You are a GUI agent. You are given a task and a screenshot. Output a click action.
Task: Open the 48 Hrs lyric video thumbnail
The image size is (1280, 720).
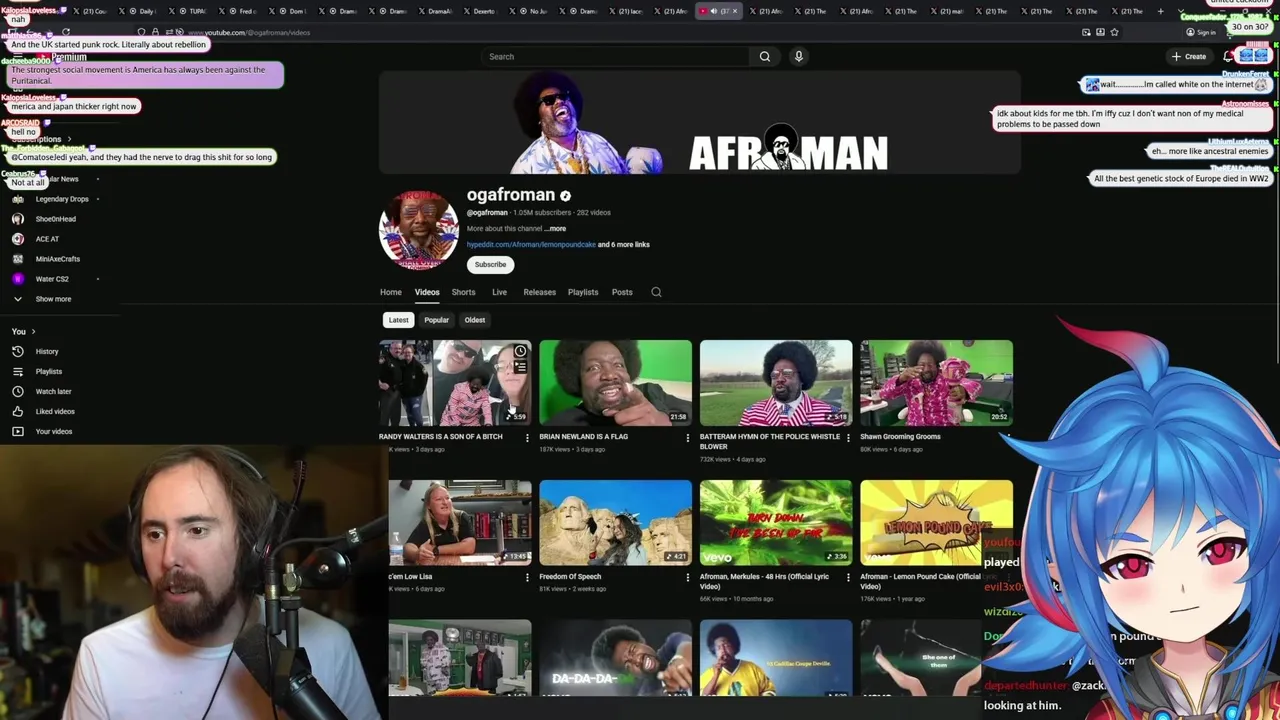point(776,523)
